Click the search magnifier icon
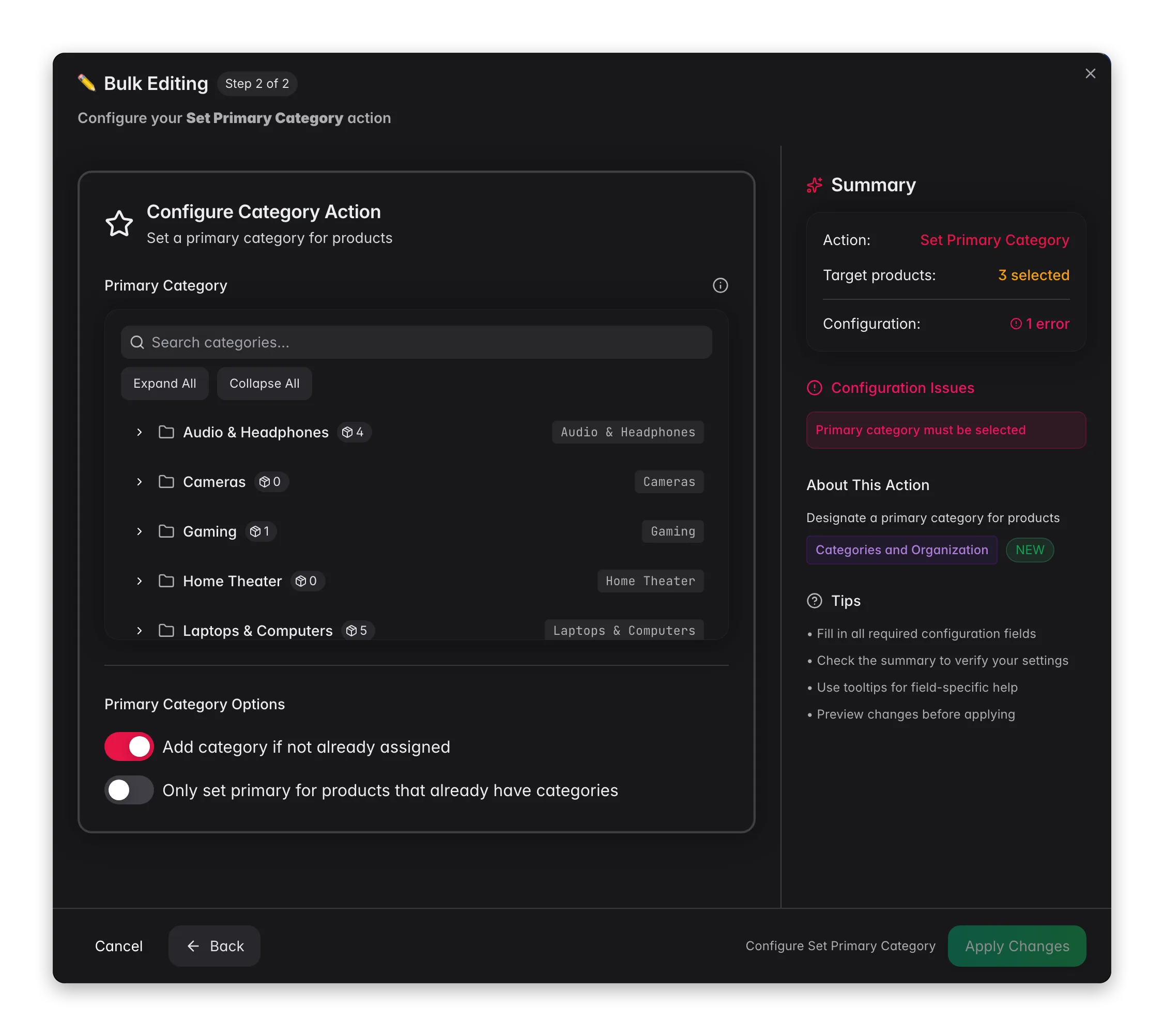The image size is (1164, 1036). click(137, 342)
